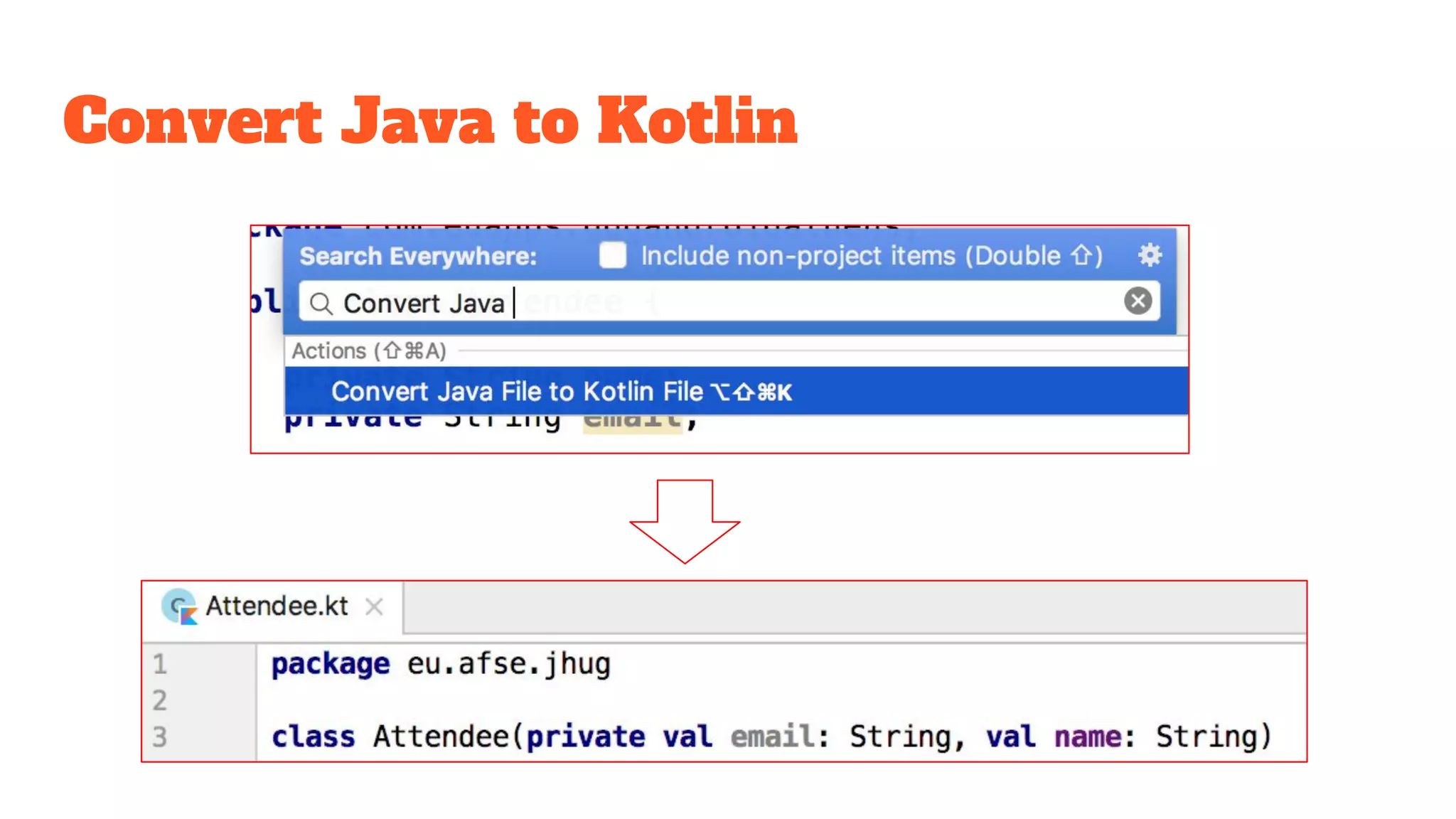The image size is (1456, 819).
Task: Open Search Everywhere settings gear
Action: coord(1150,255)
